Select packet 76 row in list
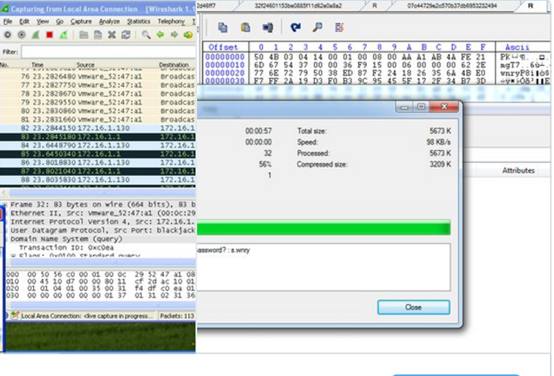The height and width of the screenshot is (376, 554). (98, 76)
